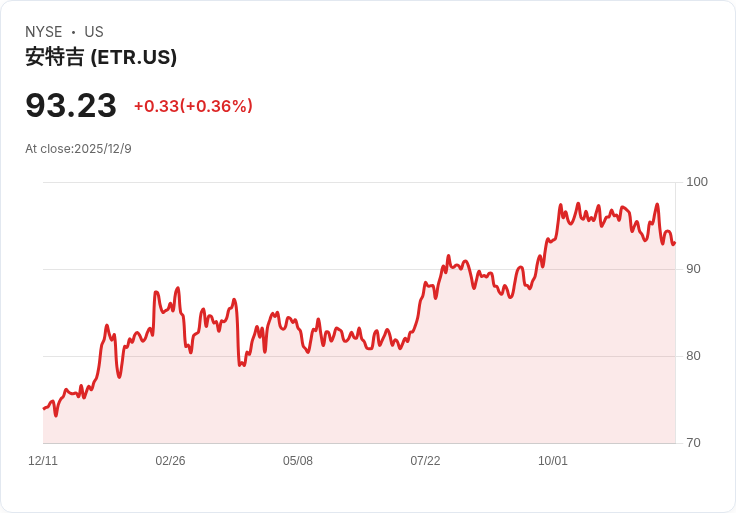This screenshot has width=736, height=513.
Task: Click the red +0.33(+0.36%) change value
Action: (193, 106)
